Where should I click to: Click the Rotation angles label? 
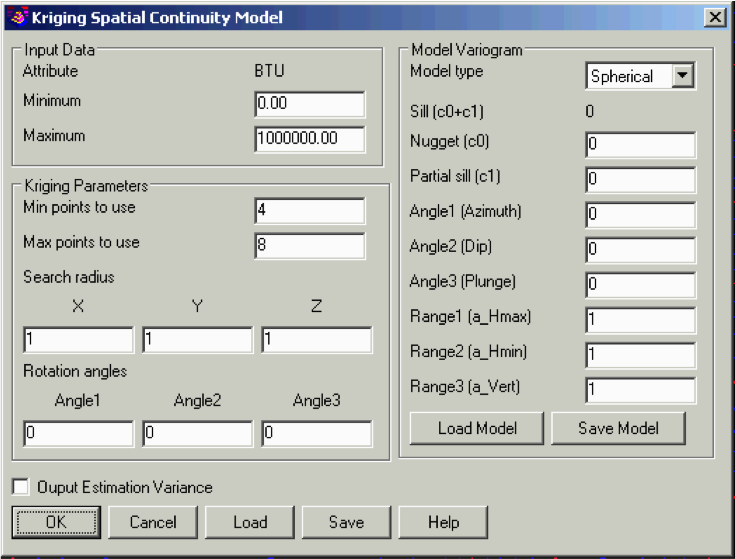pos(75,371)
